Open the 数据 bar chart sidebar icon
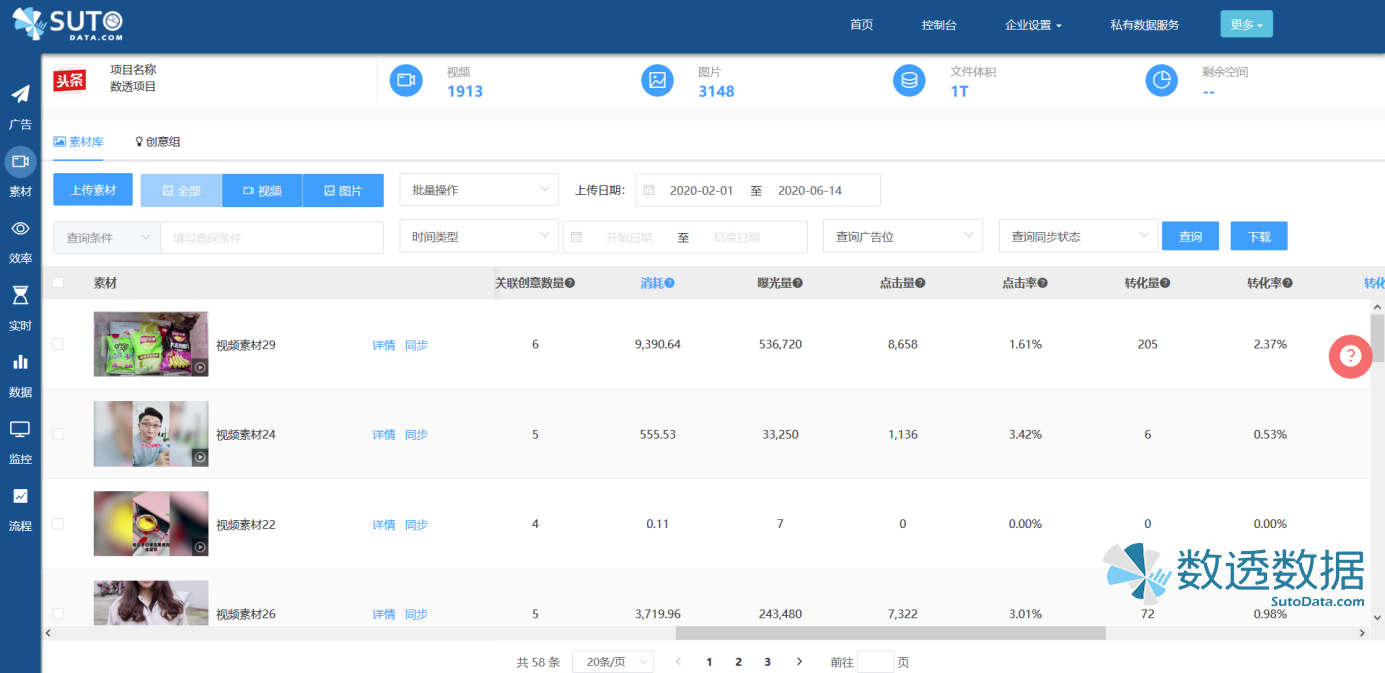The height and width of the screenshot is (673, 1385). (x=20, y=362)
